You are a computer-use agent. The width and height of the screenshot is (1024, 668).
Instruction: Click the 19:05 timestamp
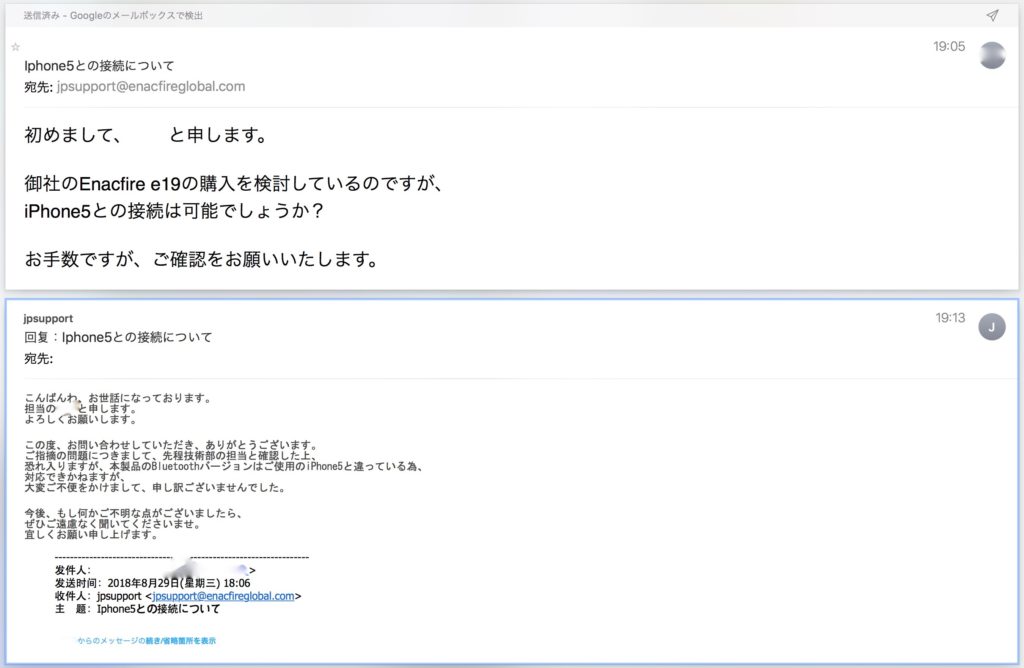[949, 46]
